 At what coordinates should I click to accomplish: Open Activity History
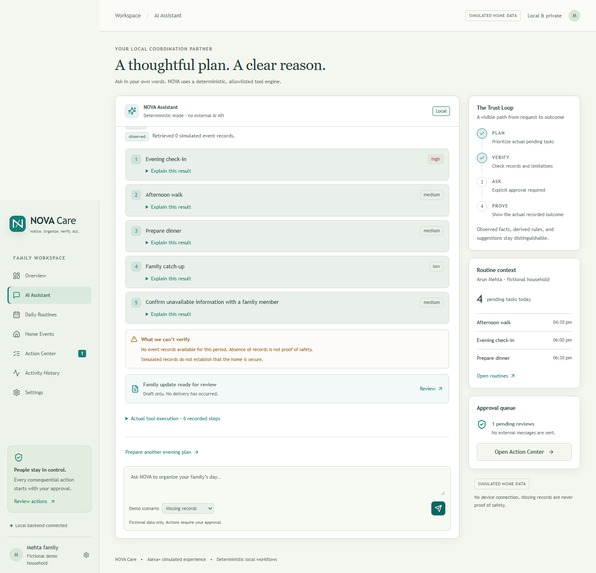[x=49, y=373]
